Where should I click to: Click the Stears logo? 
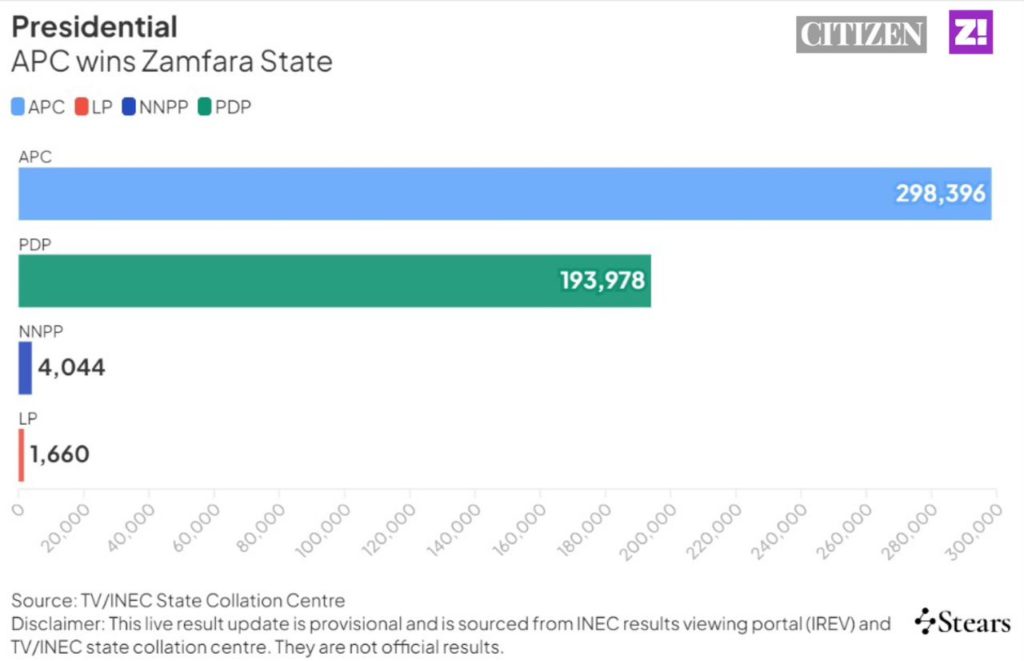click(x=963, y=622)
